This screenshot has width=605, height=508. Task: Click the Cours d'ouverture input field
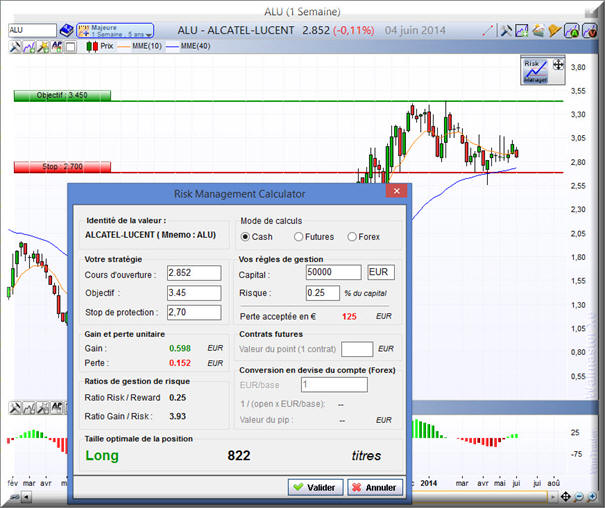[x=194, y=273]
